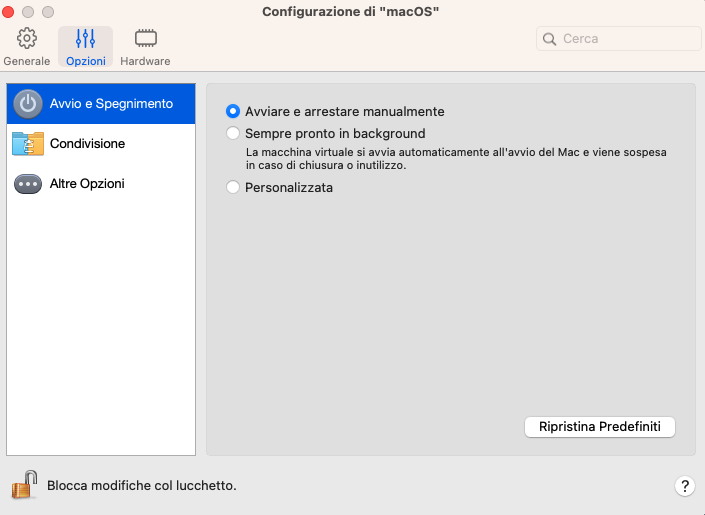Click the Avvio e Spegnimento power icon

pos(28,104)
